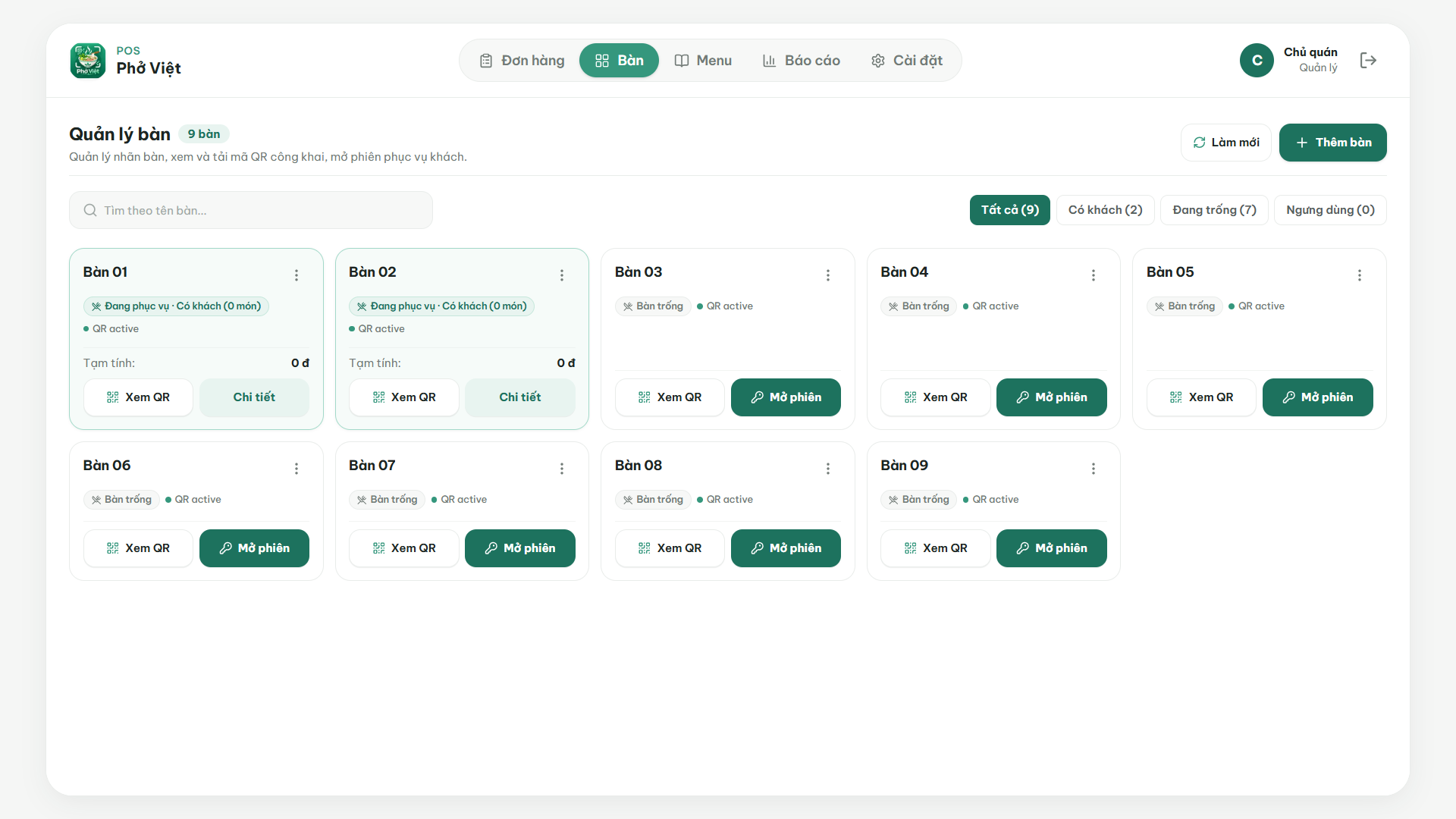Click Mở phiên on Bàn 04
The width and height of the screenshot is (1456, 819).
(1052, 397)
